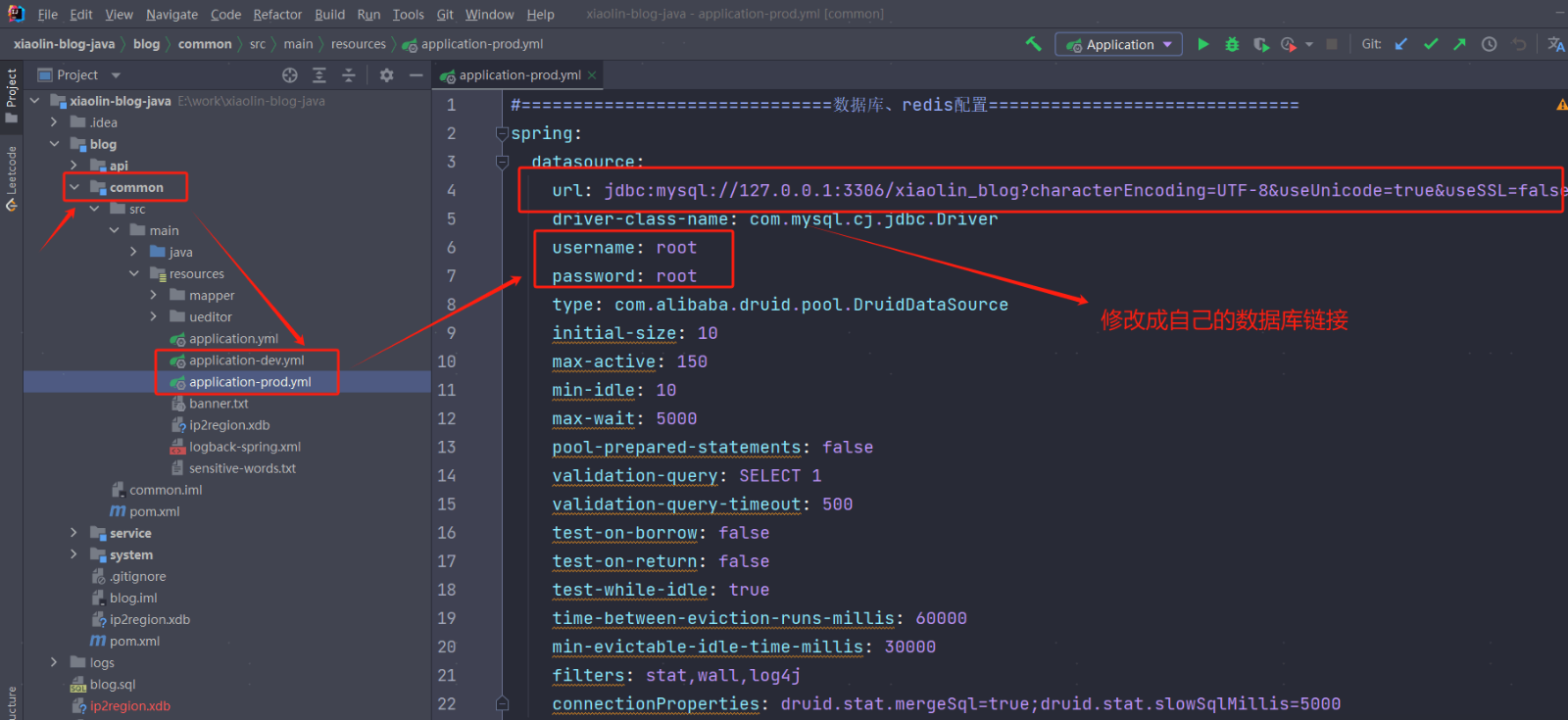Open the Git menu
Image resolution: width=1568 pixels, height=720 pixels.
pos(445,14)
